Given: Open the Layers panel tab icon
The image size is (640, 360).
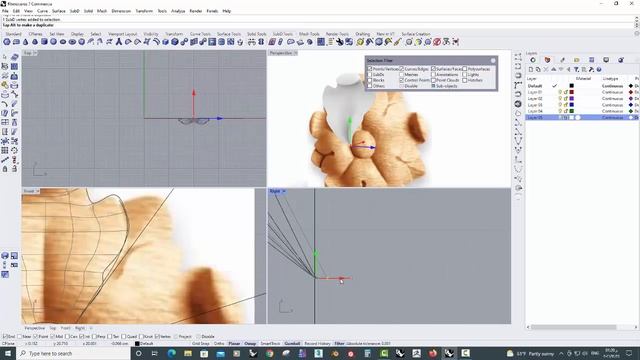Looking at the screenshot, I should coord(547,60).
